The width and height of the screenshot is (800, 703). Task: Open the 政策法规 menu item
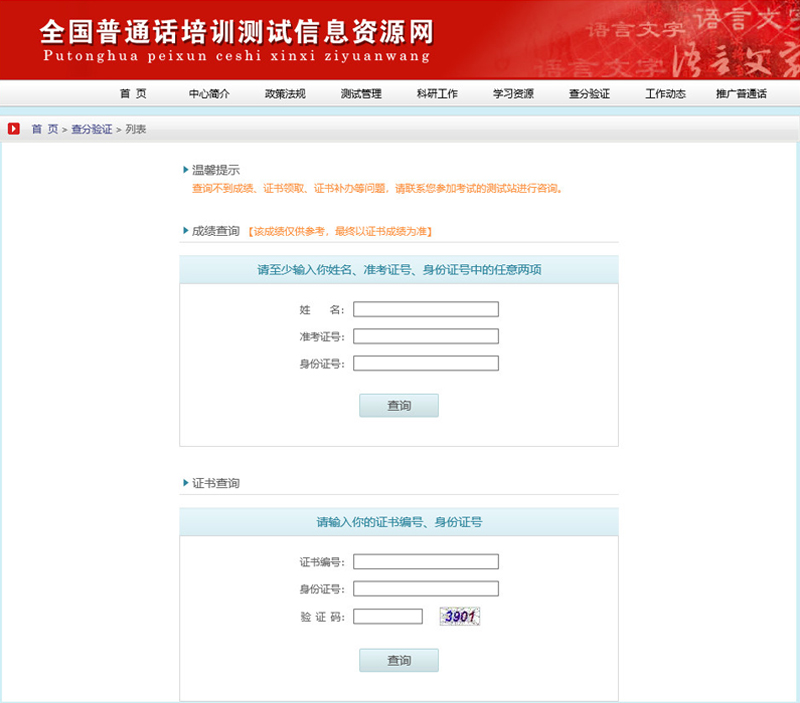285,93
